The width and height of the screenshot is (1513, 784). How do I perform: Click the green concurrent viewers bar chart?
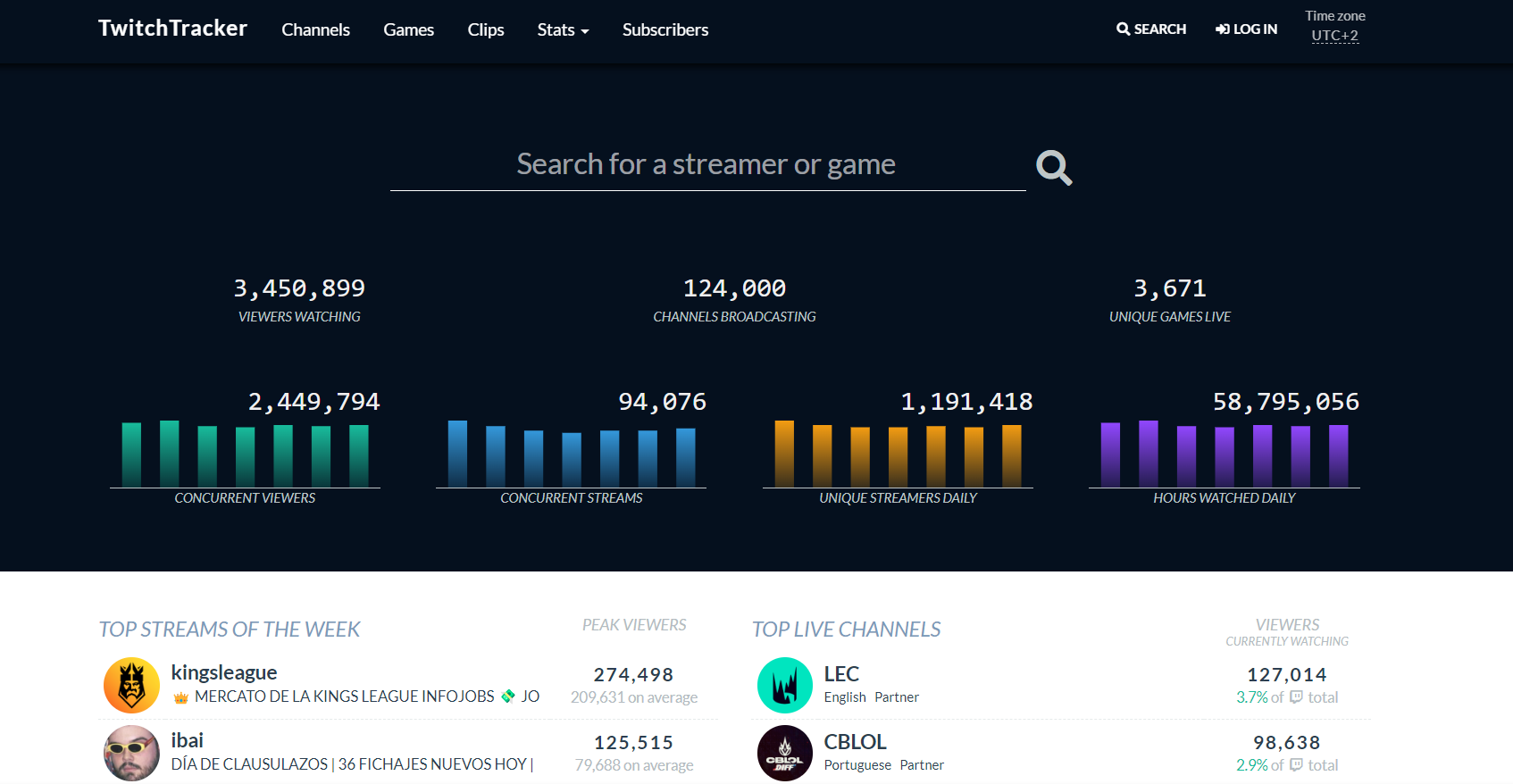click(x=245, y=454)
